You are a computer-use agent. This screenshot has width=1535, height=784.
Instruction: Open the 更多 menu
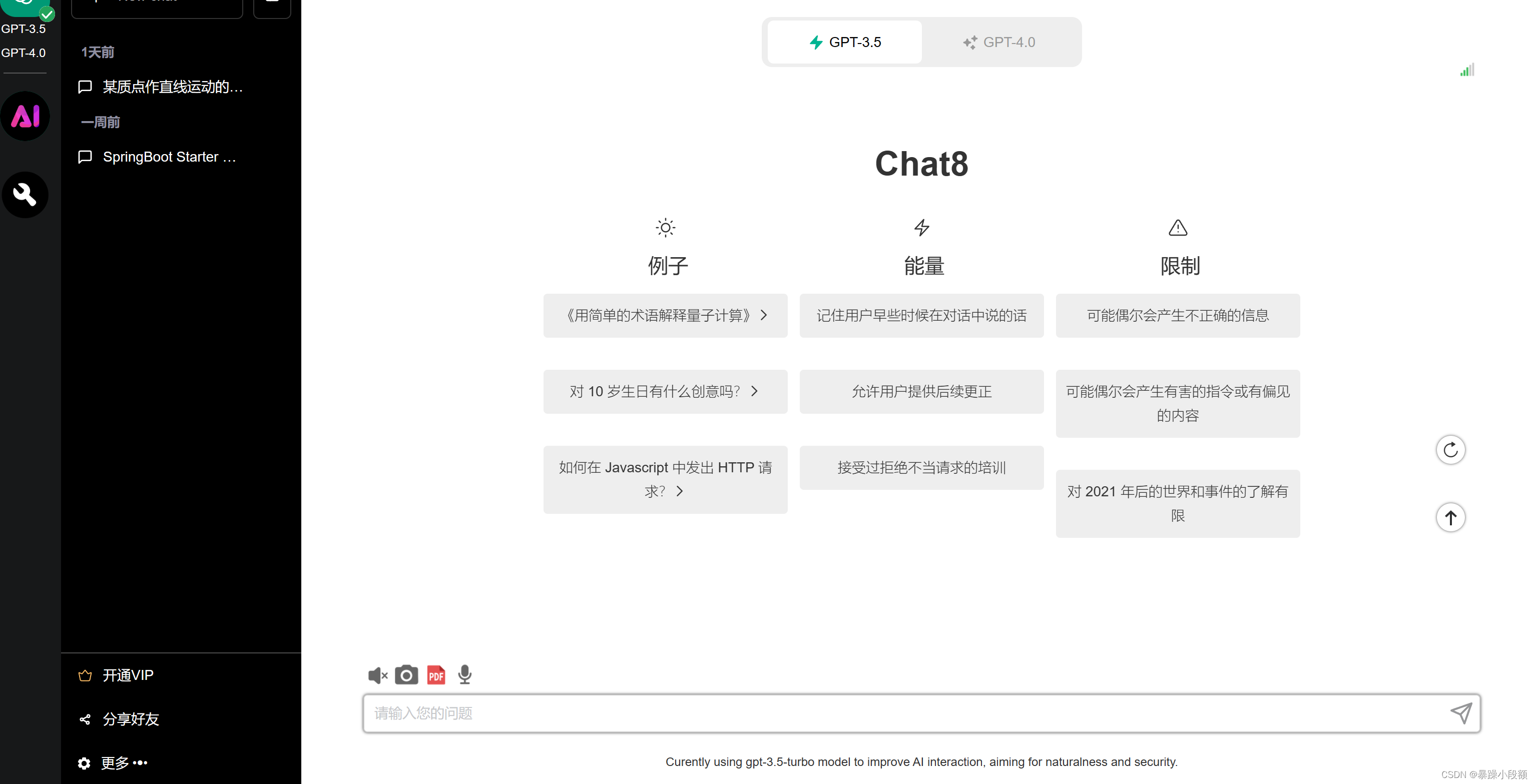point(124,763)
